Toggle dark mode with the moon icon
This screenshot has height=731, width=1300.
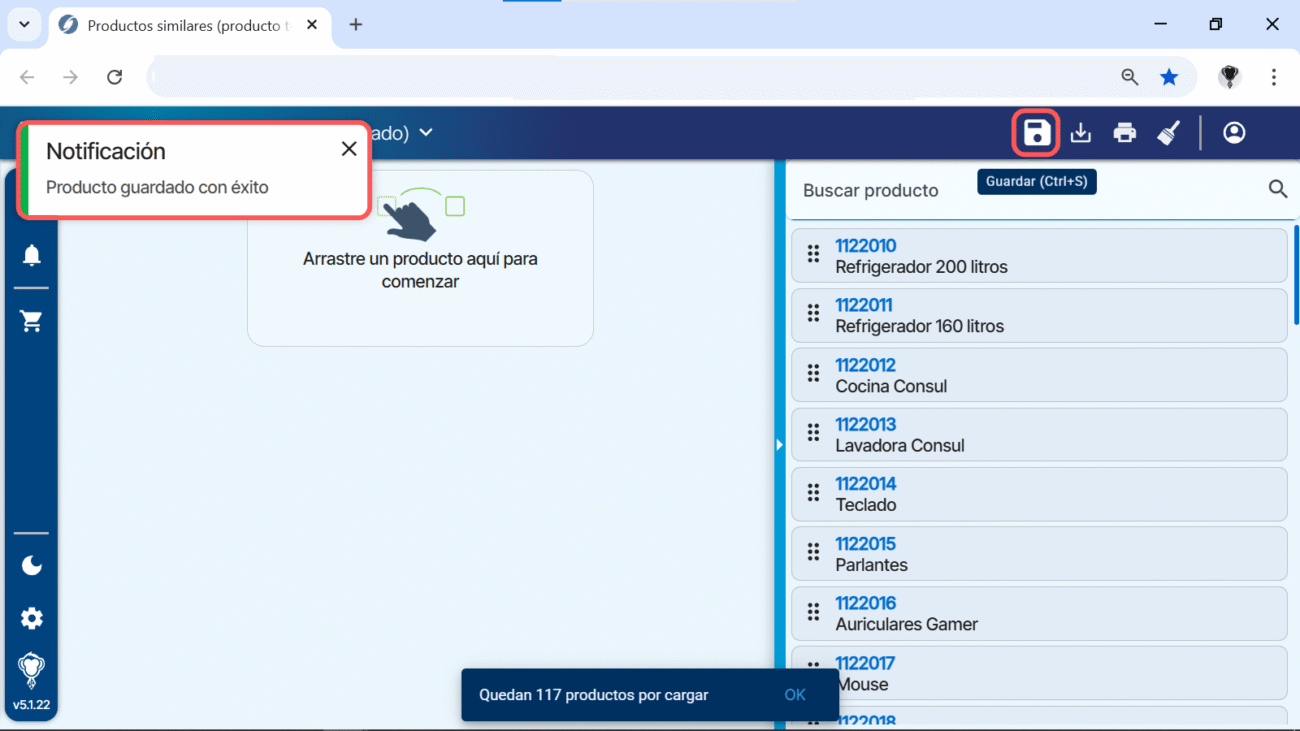(32, 566)
